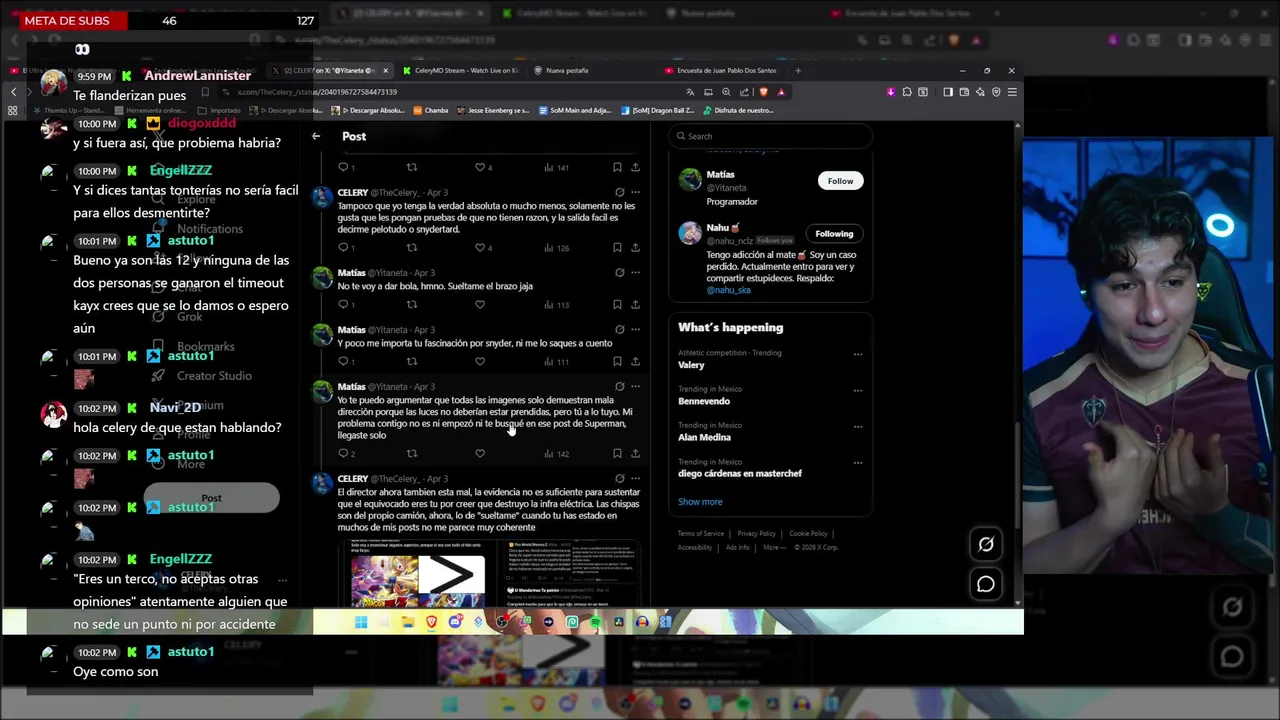Open Grok explain on CELERY's 'El director ahora' post

click(x=620, y=478)
